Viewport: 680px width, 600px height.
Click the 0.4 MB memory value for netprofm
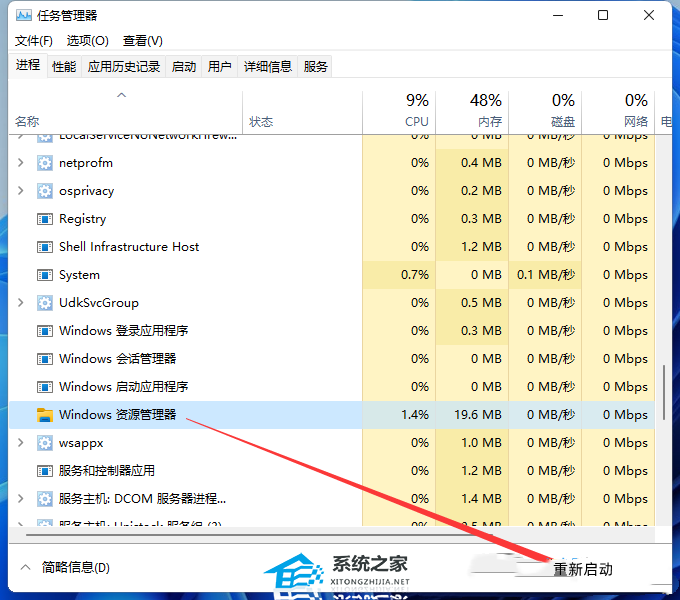[481, 163]
